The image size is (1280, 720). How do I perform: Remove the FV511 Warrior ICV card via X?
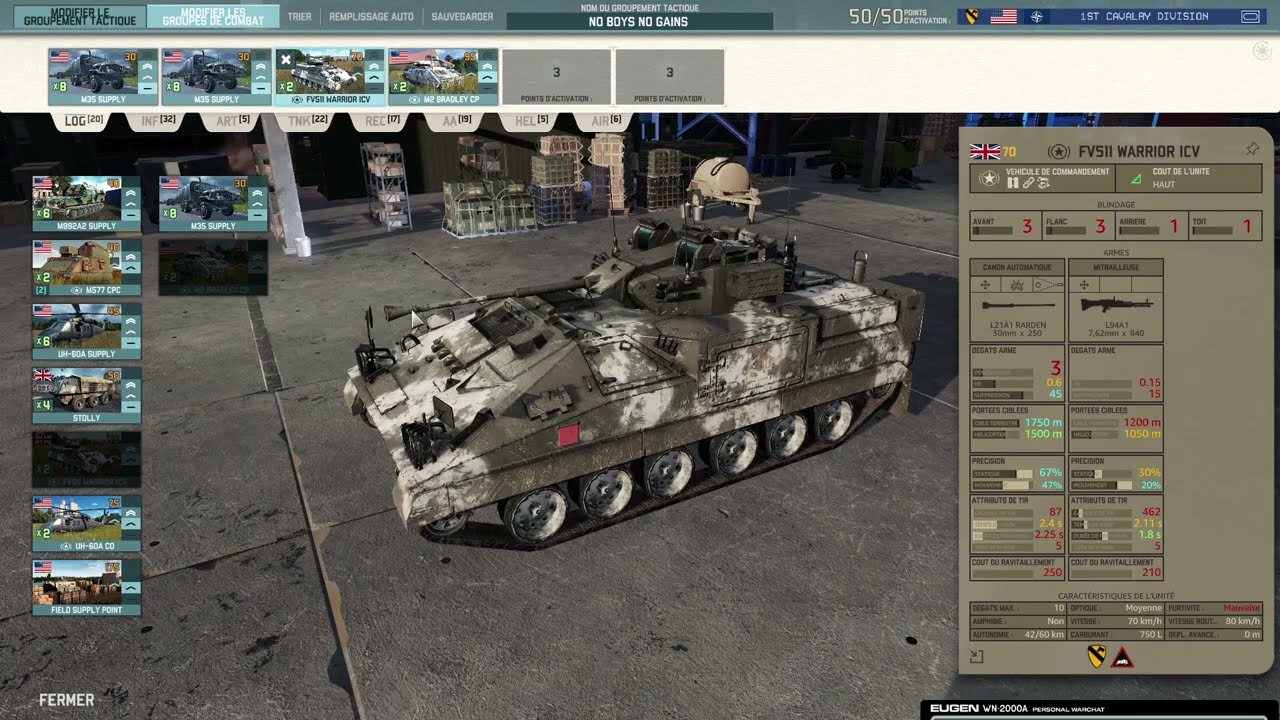click(285, 60)
